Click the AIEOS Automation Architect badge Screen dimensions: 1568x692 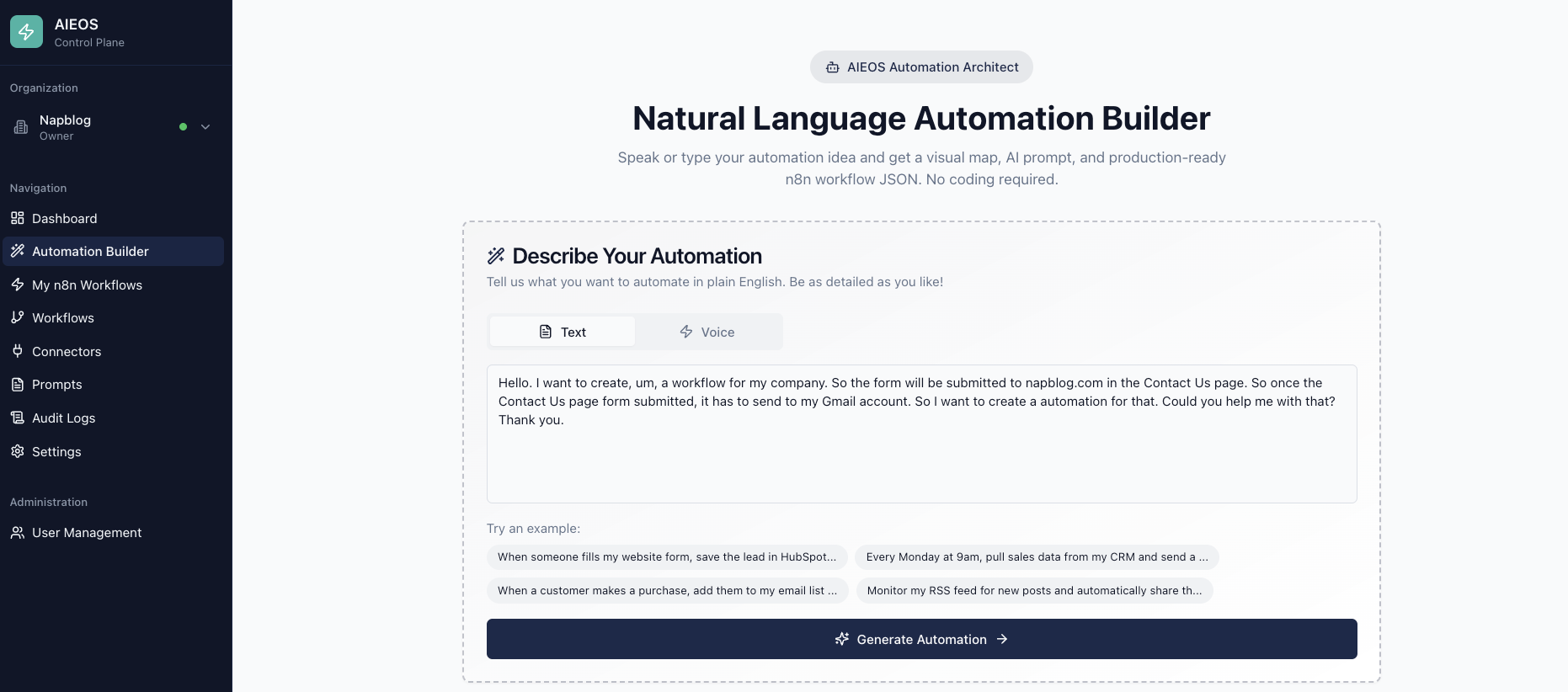point(921,67)
